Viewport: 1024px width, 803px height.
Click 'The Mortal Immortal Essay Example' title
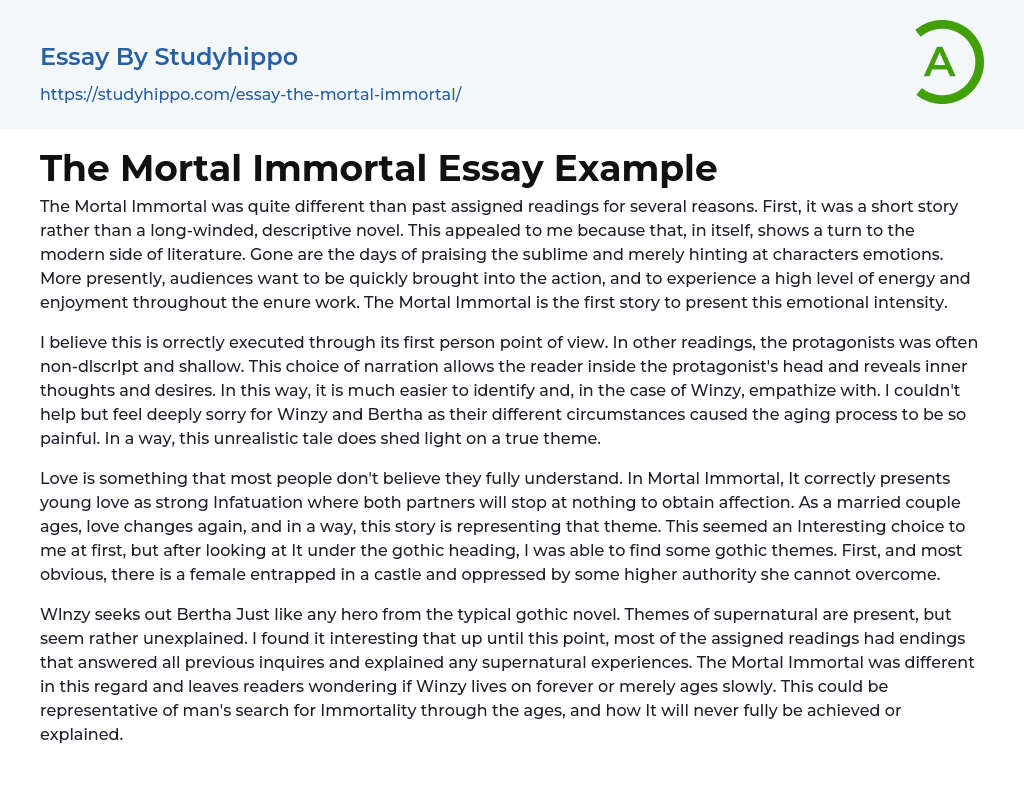tap(378, 168)
